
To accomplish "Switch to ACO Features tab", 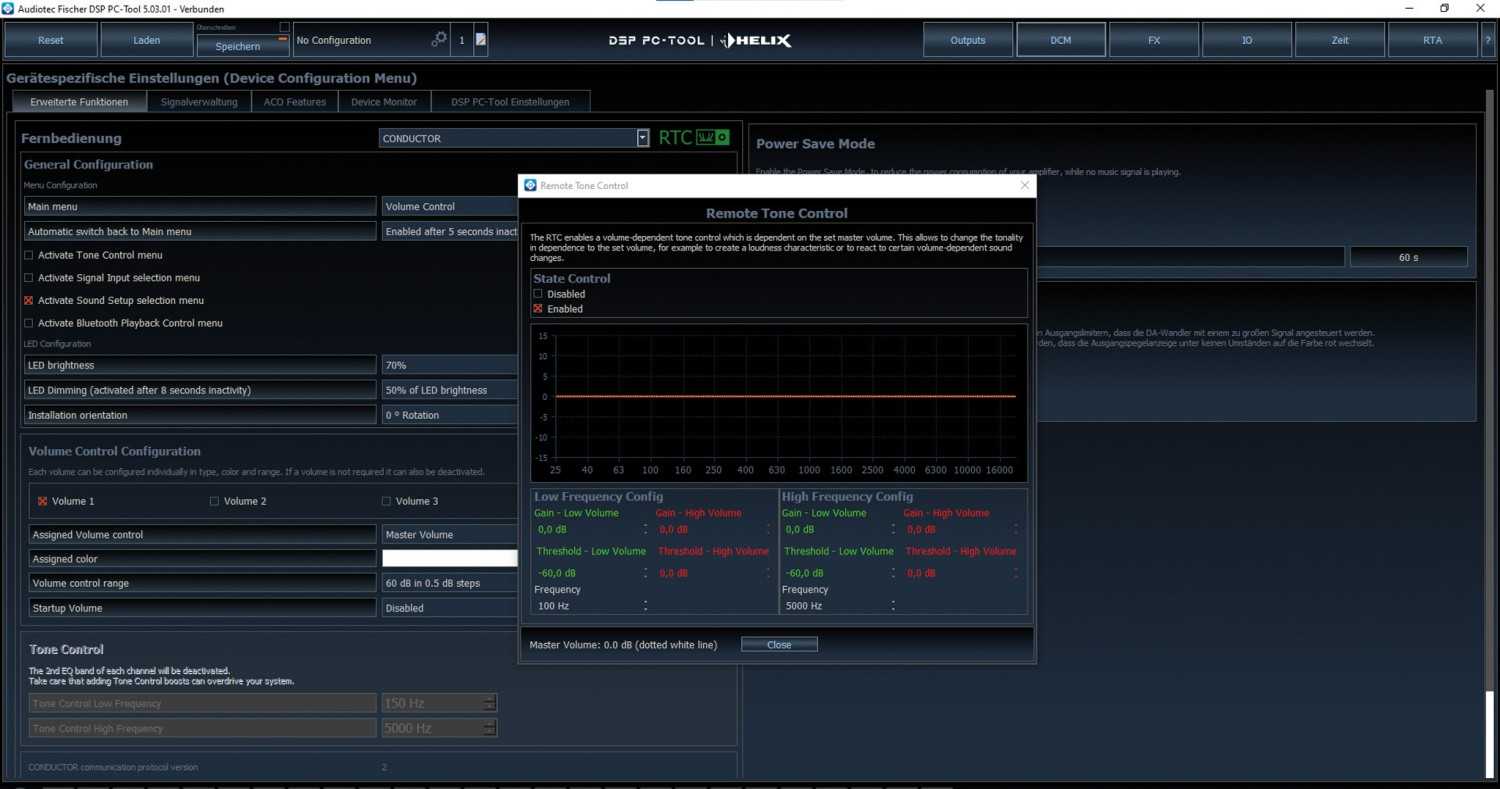I will pos(295,102).
